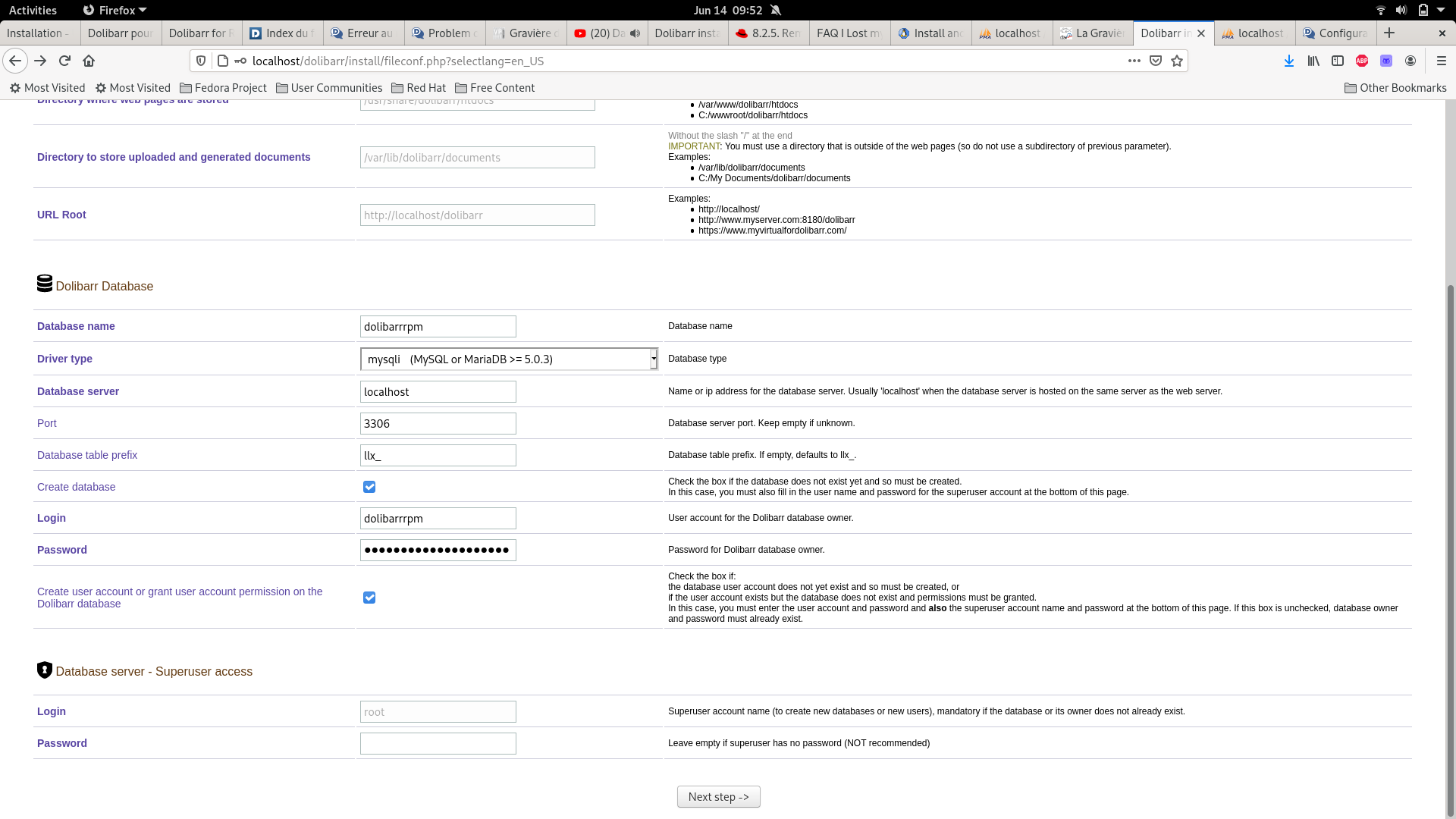Open the Fedora Project bookmarks folder
The height and width of the screenshot is (819, 1456).
(x=223, y=88)
